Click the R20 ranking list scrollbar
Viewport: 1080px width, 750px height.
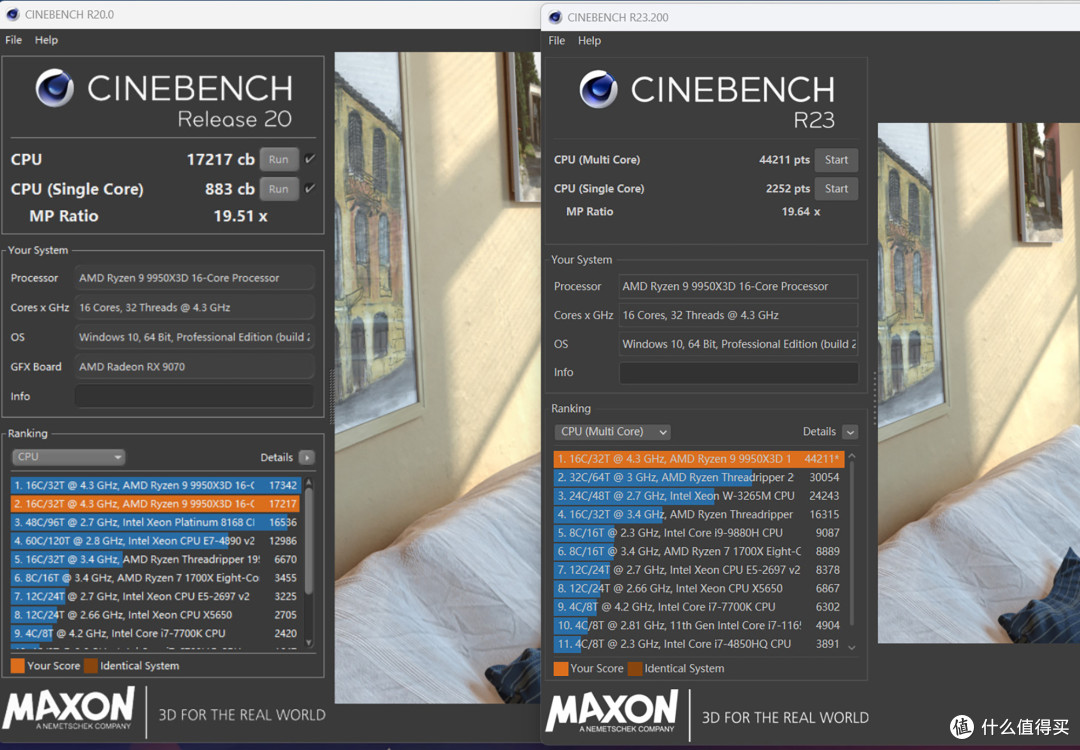click(x=309, y=541)
